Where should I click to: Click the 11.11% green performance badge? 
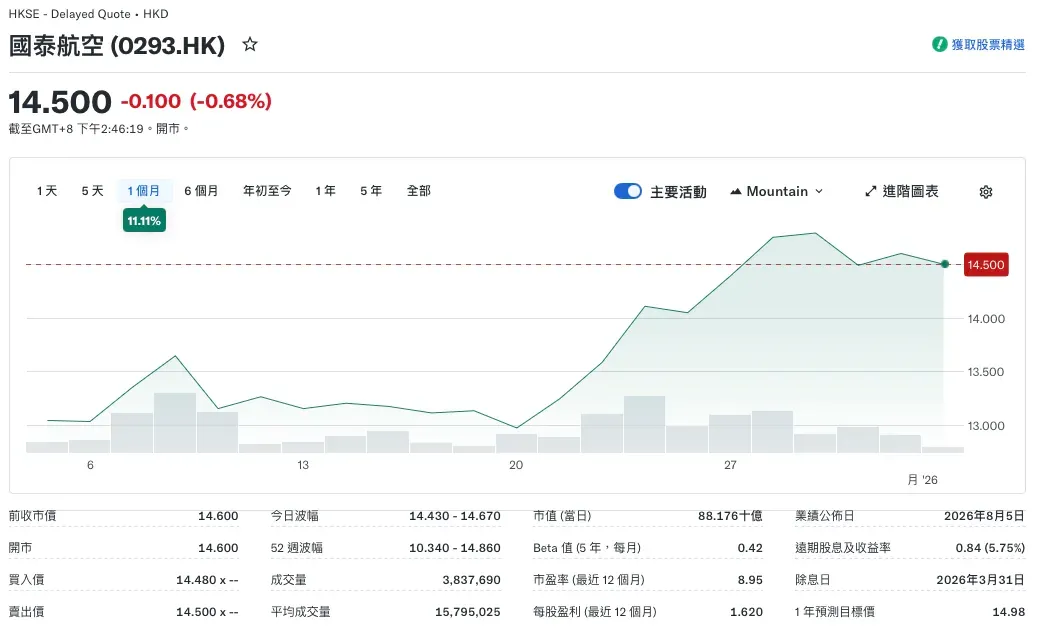point(144,220)
